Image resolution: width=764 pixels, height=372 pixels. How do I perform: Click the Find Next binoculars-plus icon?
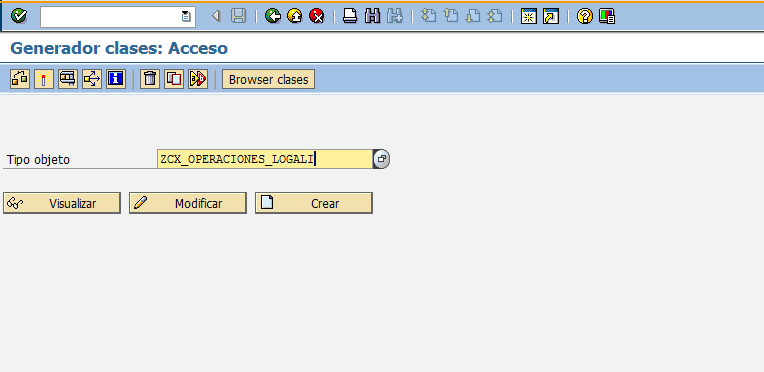[395, 17]
